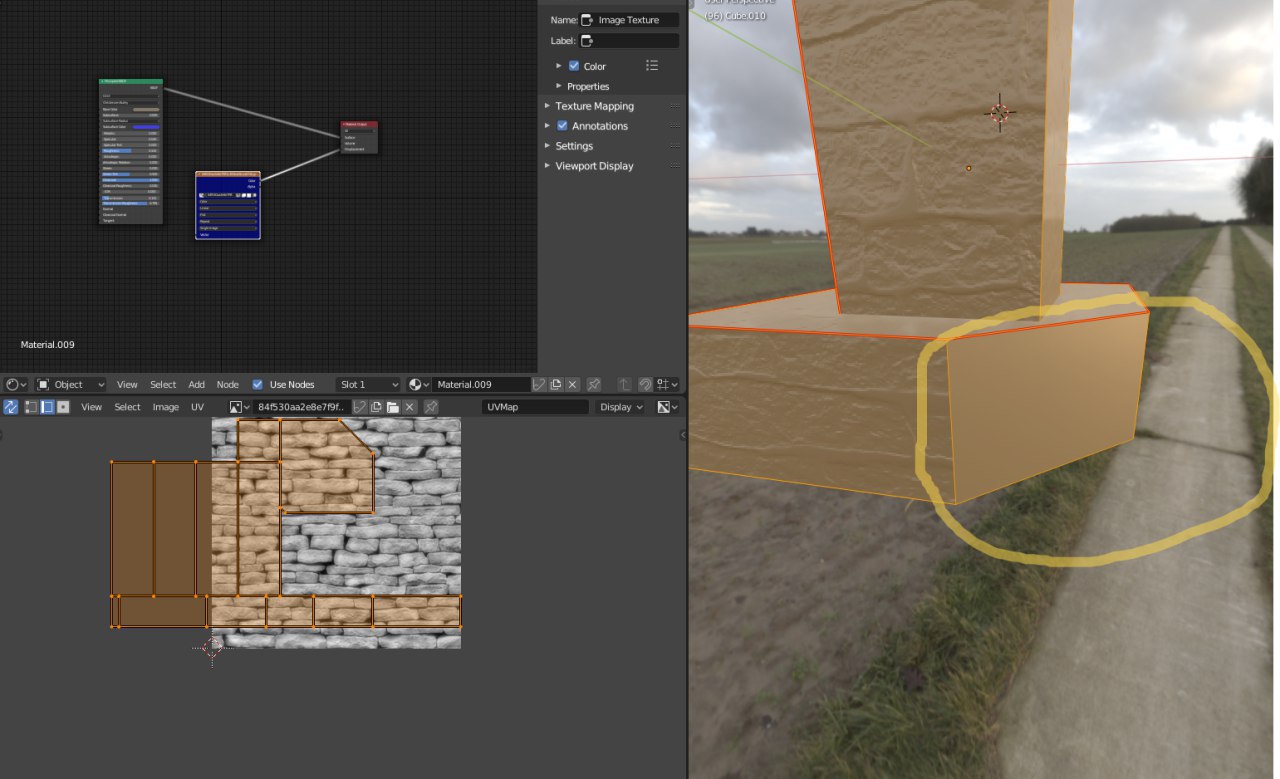Open the Color presets list icon
This screenshot has height=779, width=1280.
(x=652, y=66)
